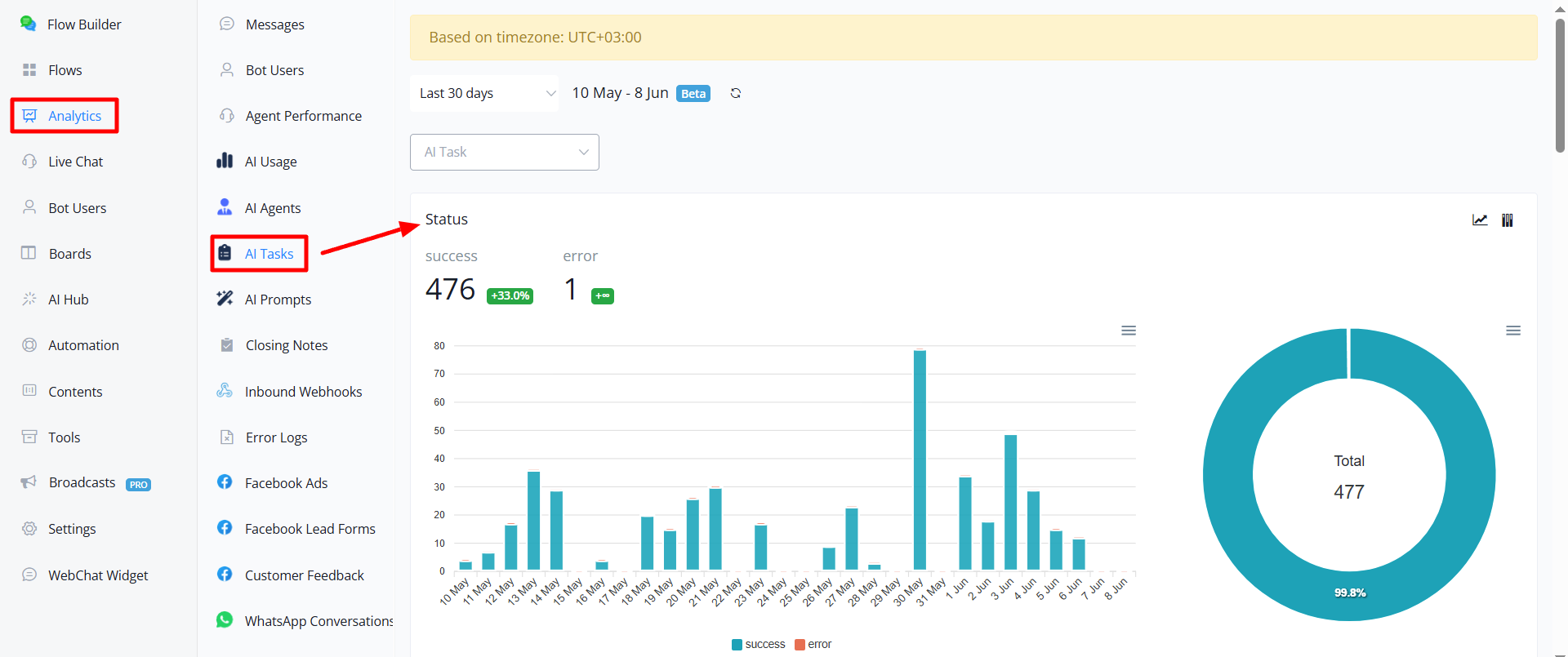Switch to stacked bar chart view icon
The height and width of the screenshot is (657, 1568).
(x=1508, y=220)
